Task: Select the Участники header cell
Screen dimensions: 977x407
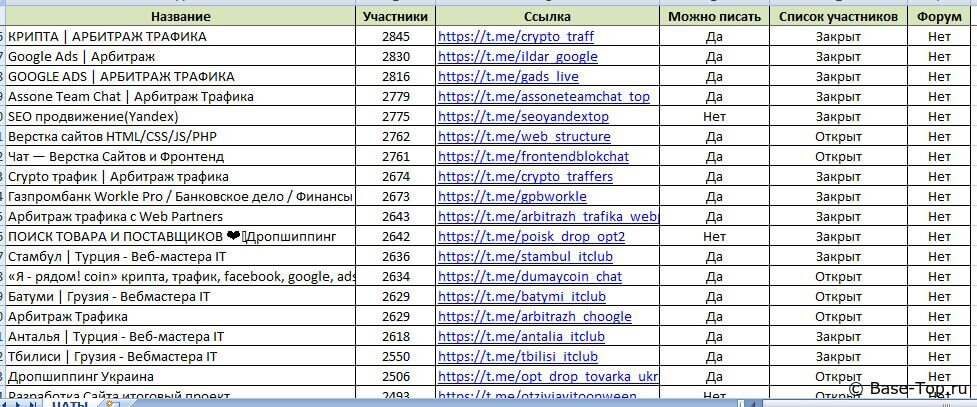Action: pos(395,16)
